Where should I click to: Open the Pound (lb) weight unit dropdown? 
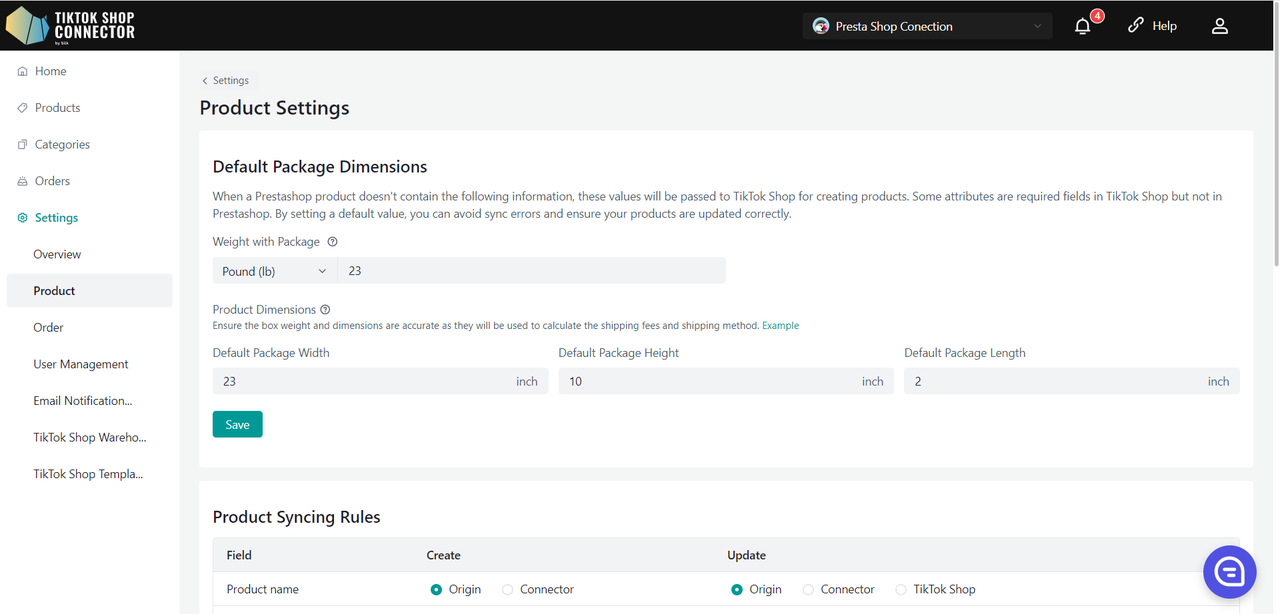click(275, 271)
